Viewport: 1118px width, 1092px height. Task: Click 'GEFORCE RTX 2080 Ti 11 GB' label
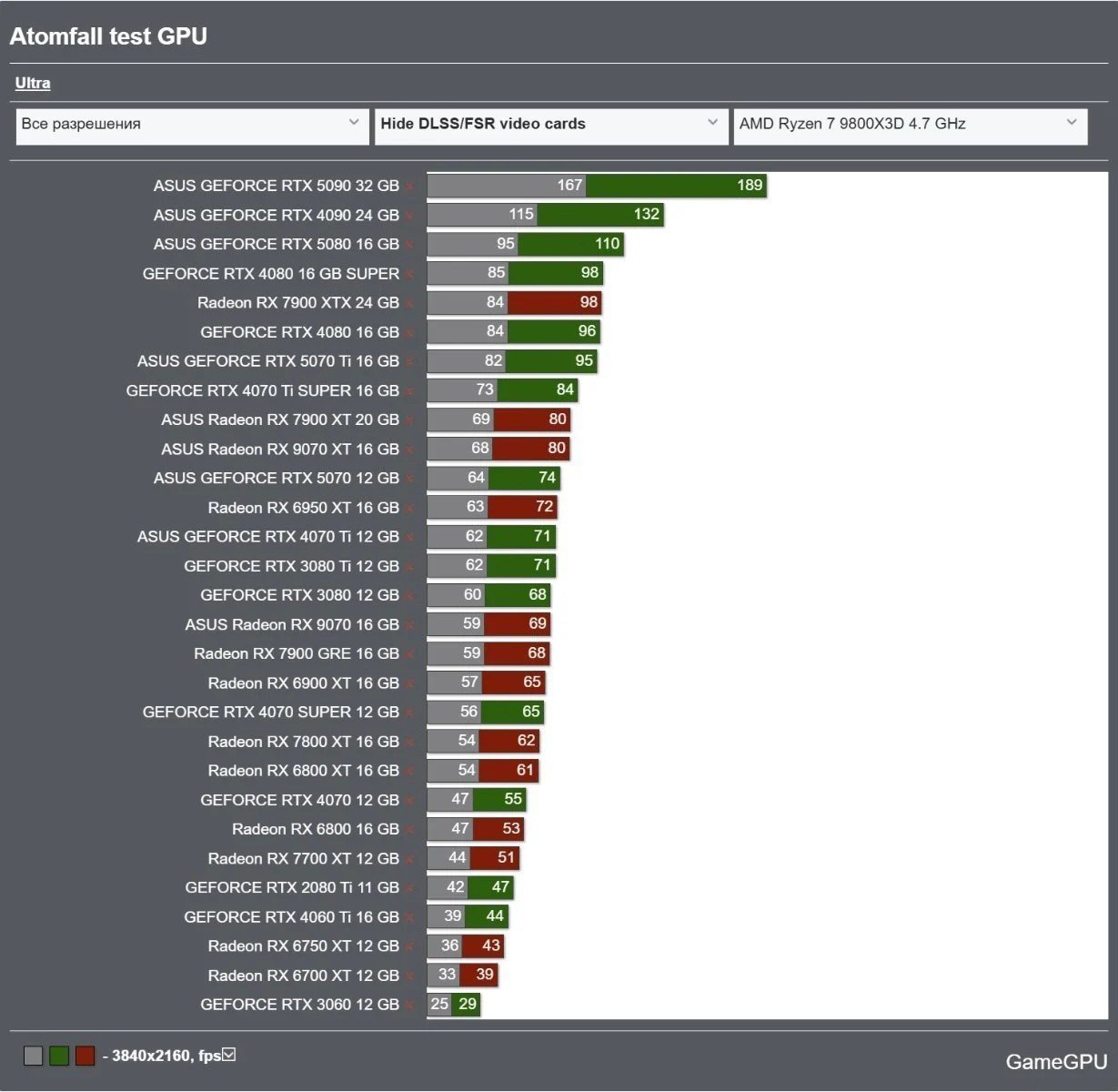[x=292, y=888]
